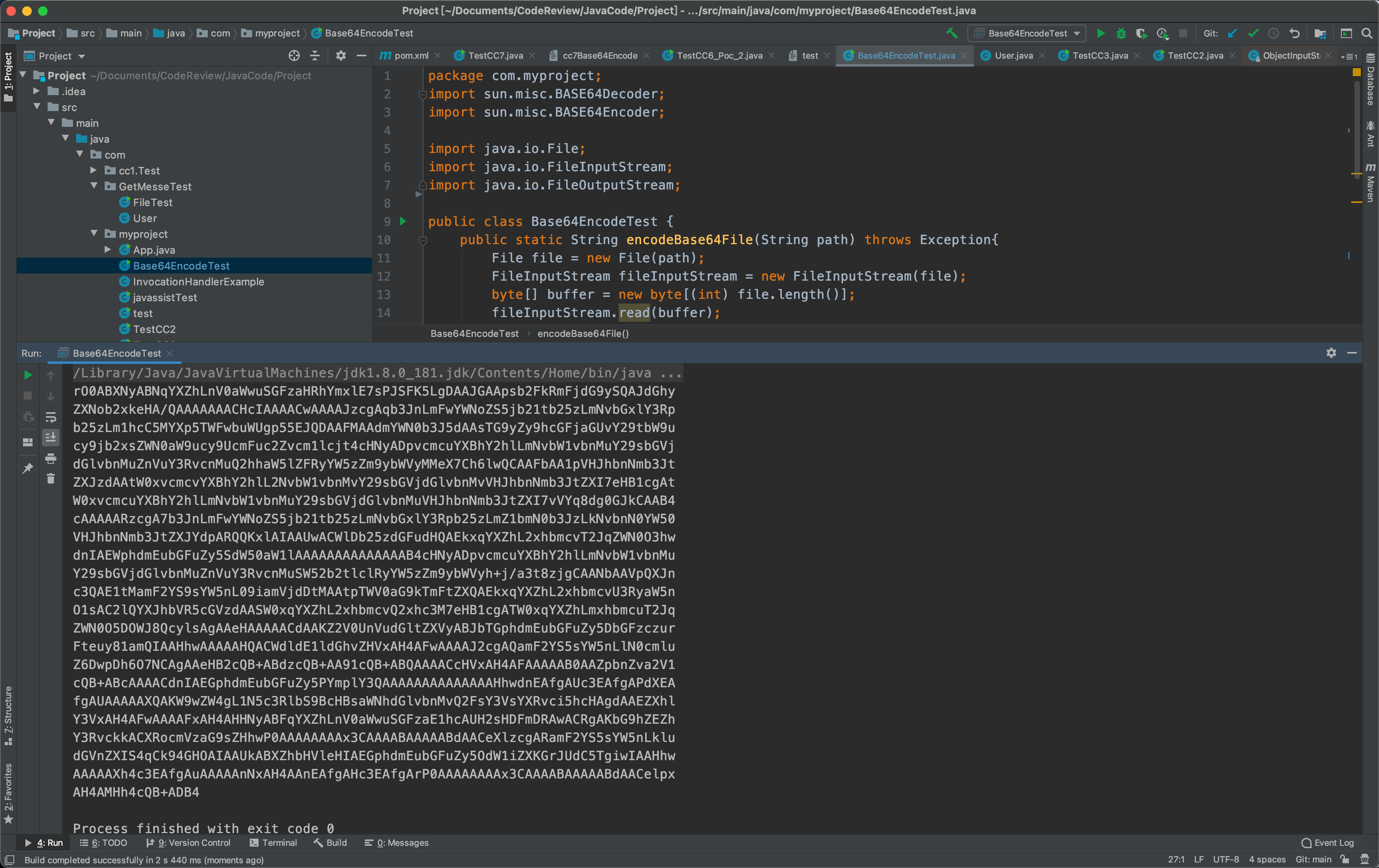Click the Build project hammer icon

(x=952, y=33)
